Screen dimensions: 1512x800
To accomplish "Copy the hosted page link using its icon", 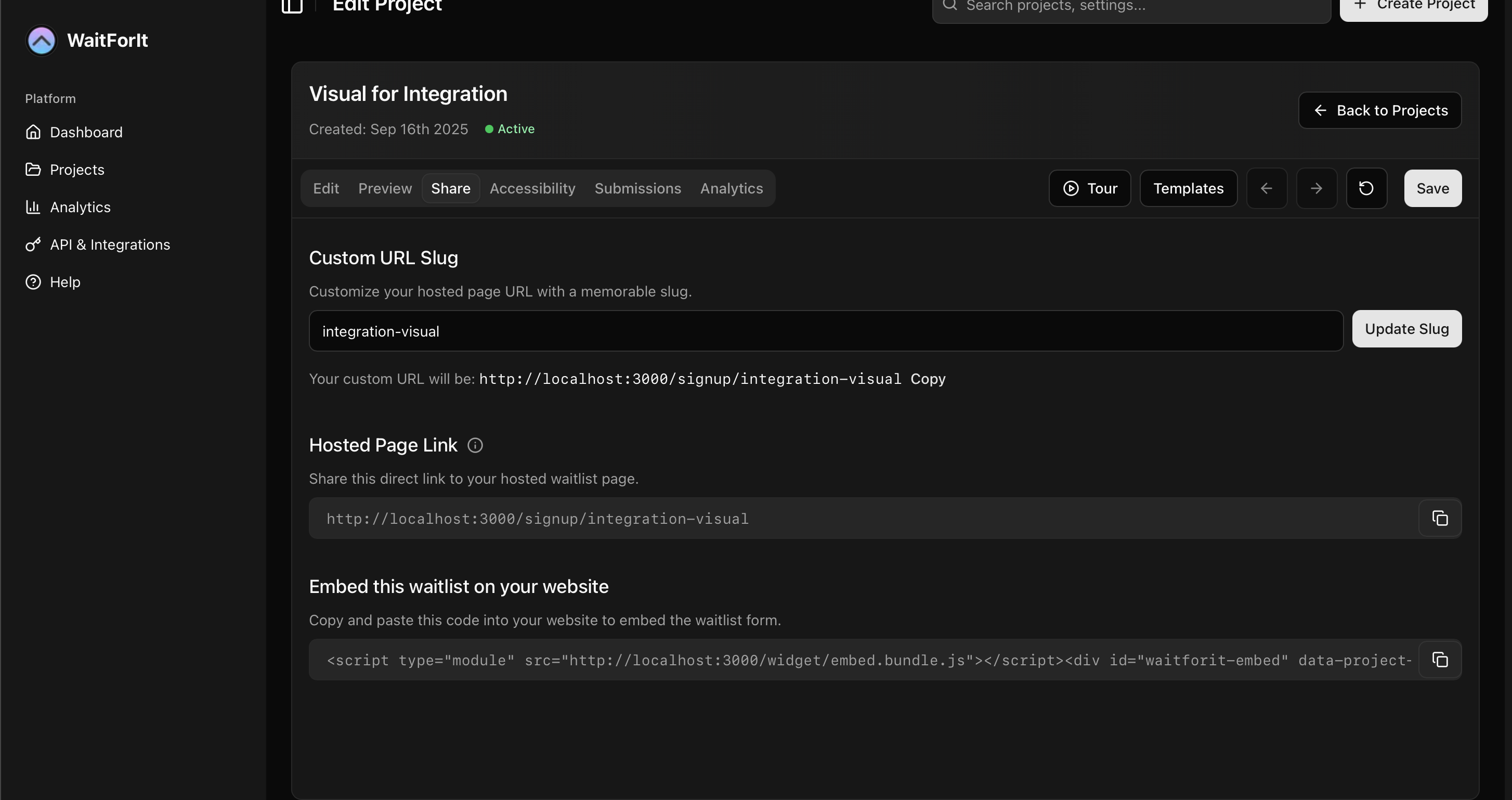I will tap(1440, 518).
